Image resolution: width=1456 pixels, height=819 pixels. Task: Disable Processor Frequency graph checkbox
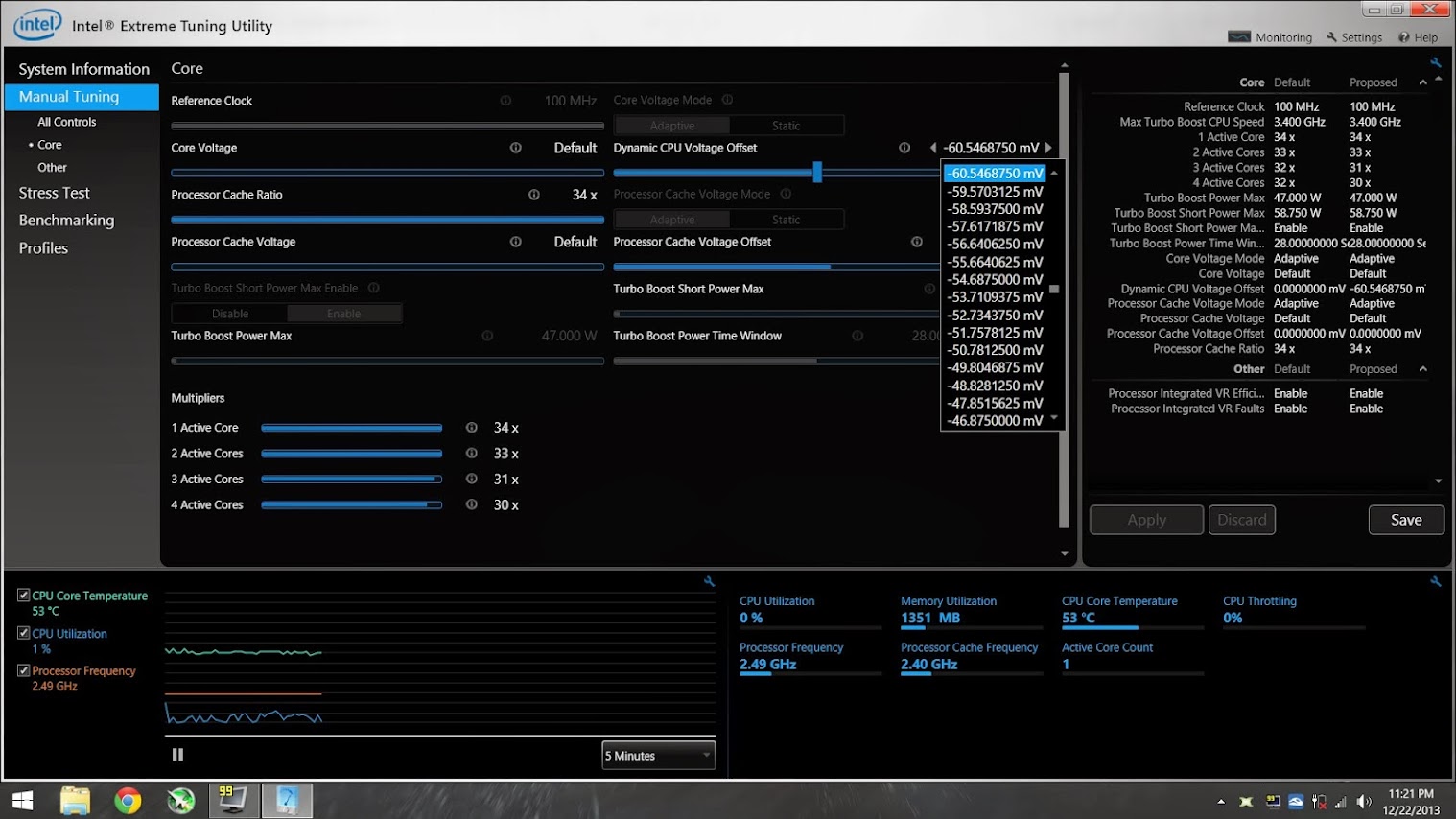tap(24, 670)
